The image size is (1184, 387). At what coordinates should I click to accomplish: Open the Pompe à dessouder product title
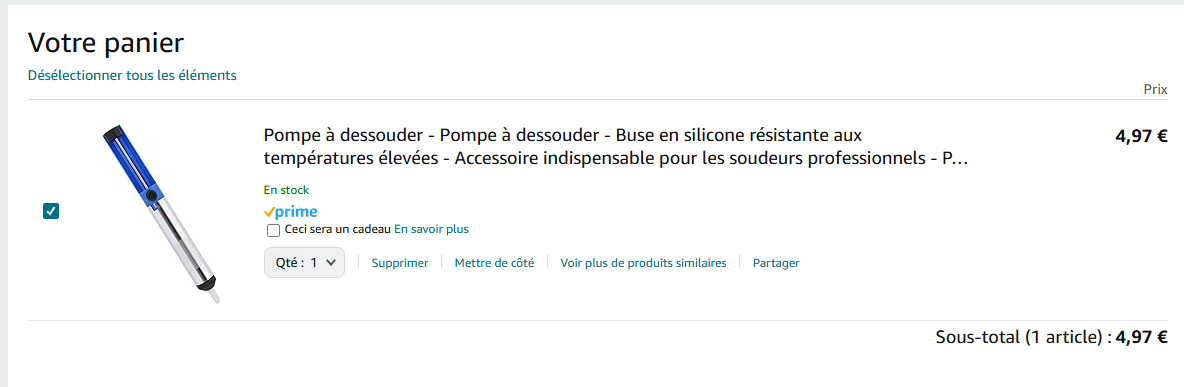(x=615, y=148)
